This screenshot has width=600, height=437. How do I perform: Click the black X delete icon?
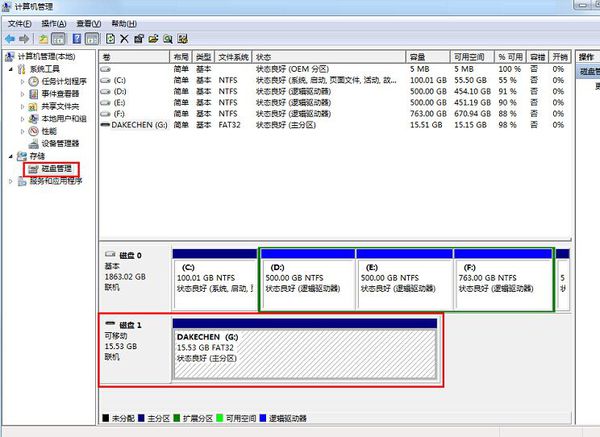[124, 39]
